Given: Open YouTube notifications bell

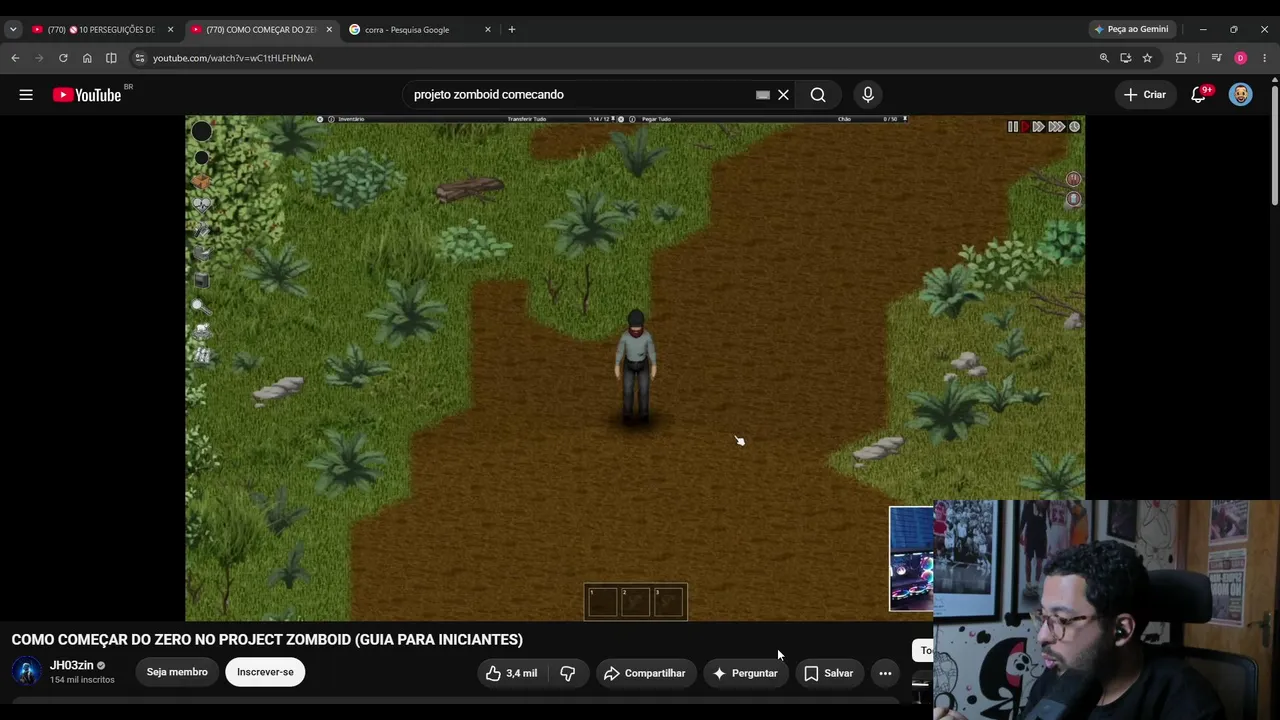Looking at the screenshot, I should pos(1199,95).
